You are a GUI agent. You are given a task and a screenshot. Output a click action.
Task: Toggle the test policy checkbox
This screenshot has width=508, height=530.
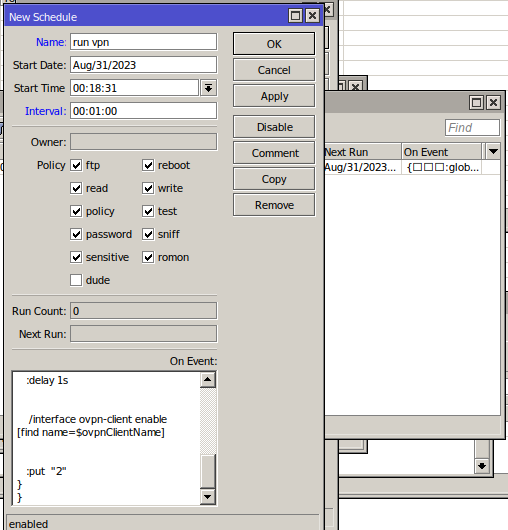tap(148, 211)
